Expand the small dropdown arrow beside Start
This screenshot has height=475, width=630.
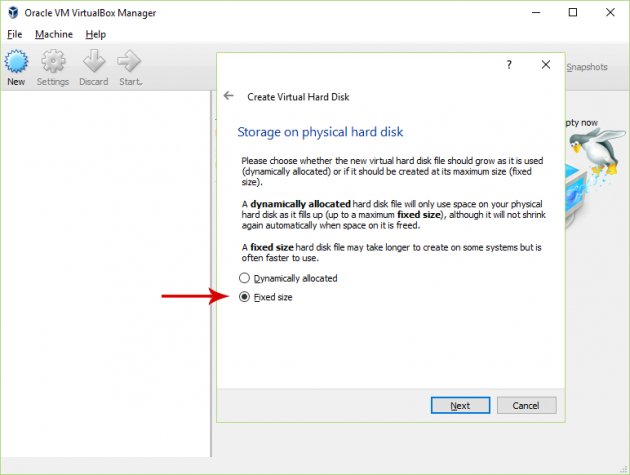142,82
